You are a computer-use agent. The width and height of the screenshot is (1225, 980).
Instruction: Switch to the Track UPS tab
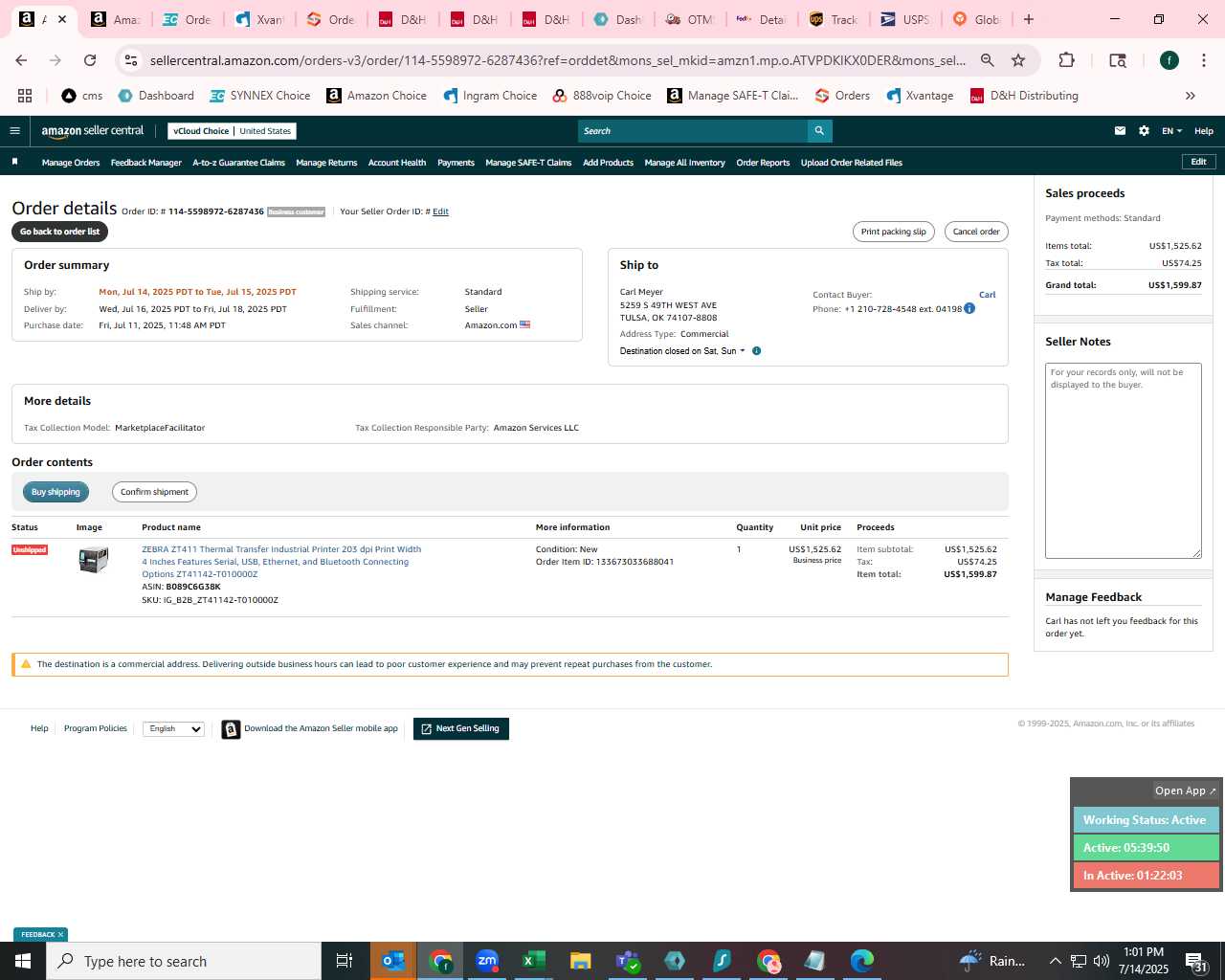(x=834, y=19)
